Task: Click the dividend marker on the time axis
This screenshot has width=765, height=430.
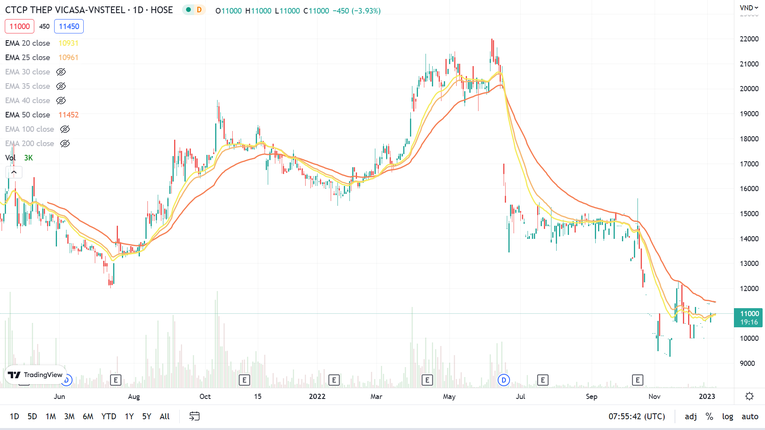Action: pos(503,380)
